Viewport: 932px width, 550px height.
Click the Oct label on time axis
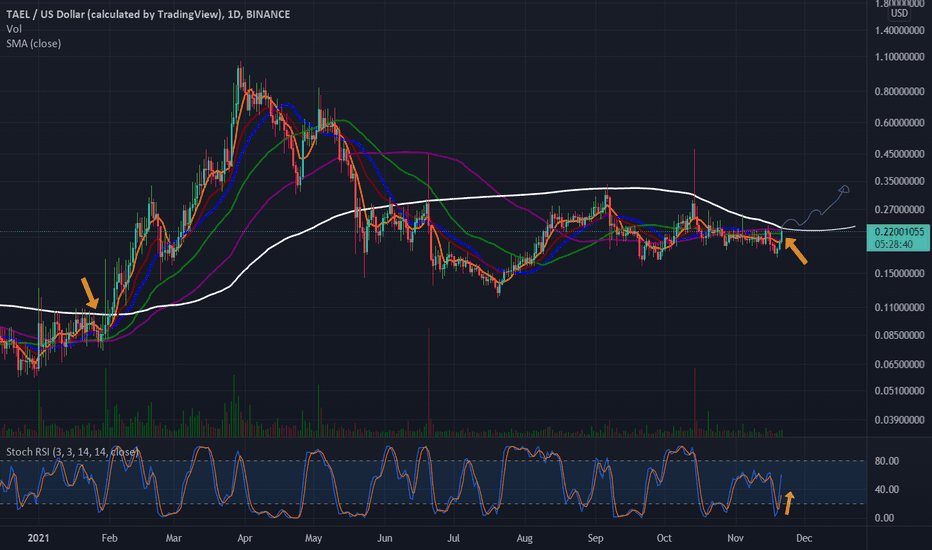pos(664,538)
